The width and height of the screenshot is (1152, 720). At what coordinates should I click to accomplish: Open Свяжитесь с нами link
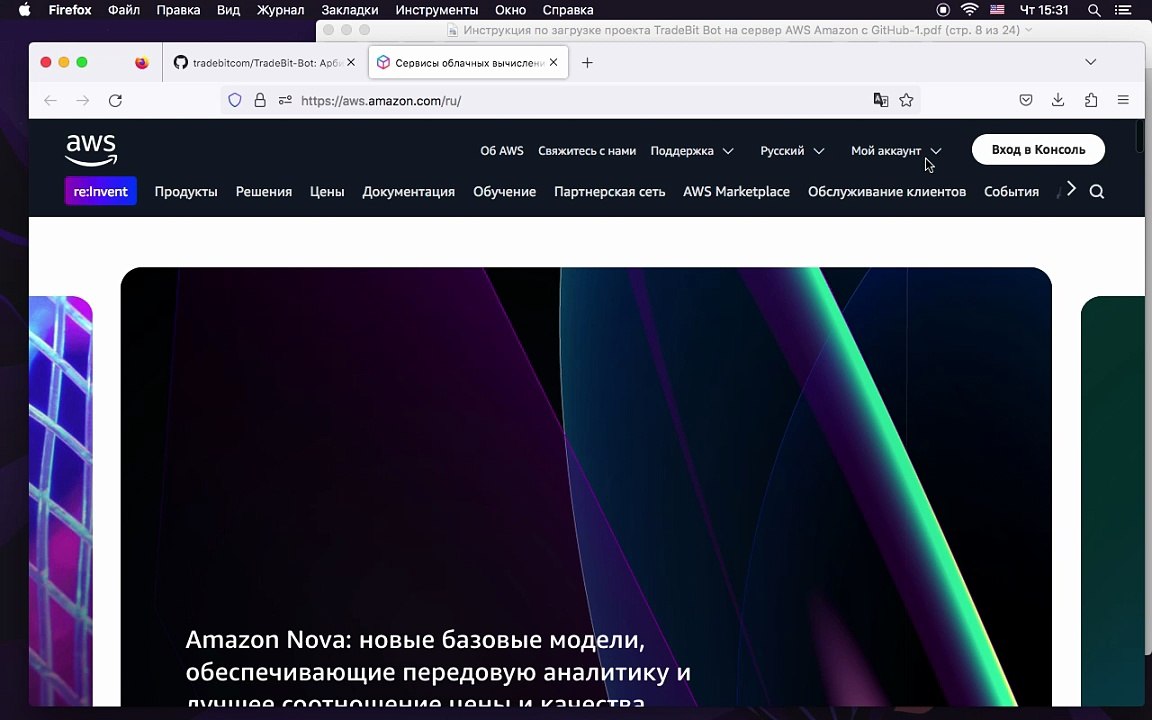(587, 151)
